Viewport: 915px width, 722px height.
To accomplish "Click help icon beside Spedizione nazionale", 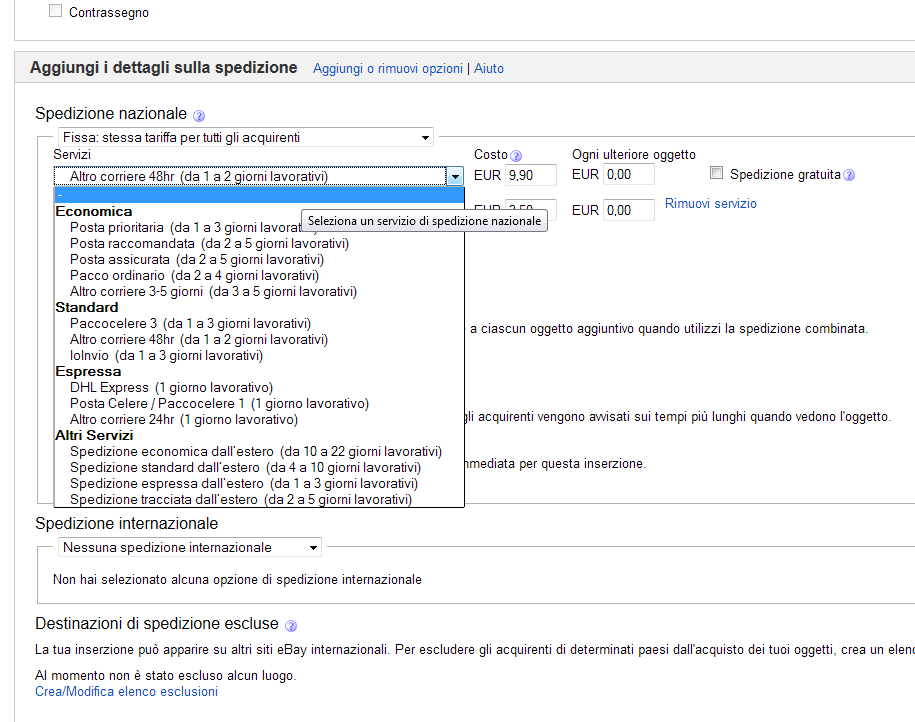I will click(199, 116).
